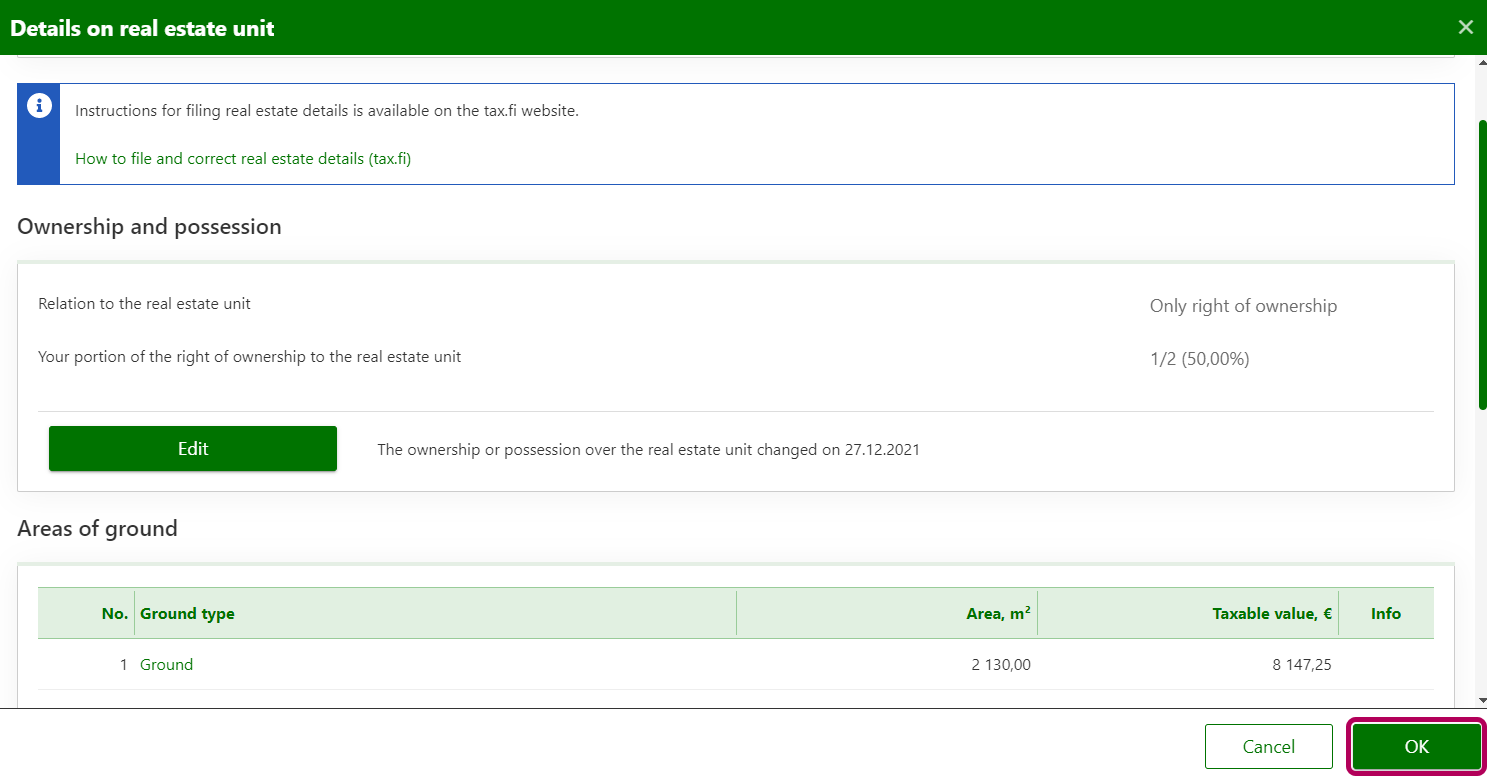Click the 2 130,00 area value cell

1000,665
